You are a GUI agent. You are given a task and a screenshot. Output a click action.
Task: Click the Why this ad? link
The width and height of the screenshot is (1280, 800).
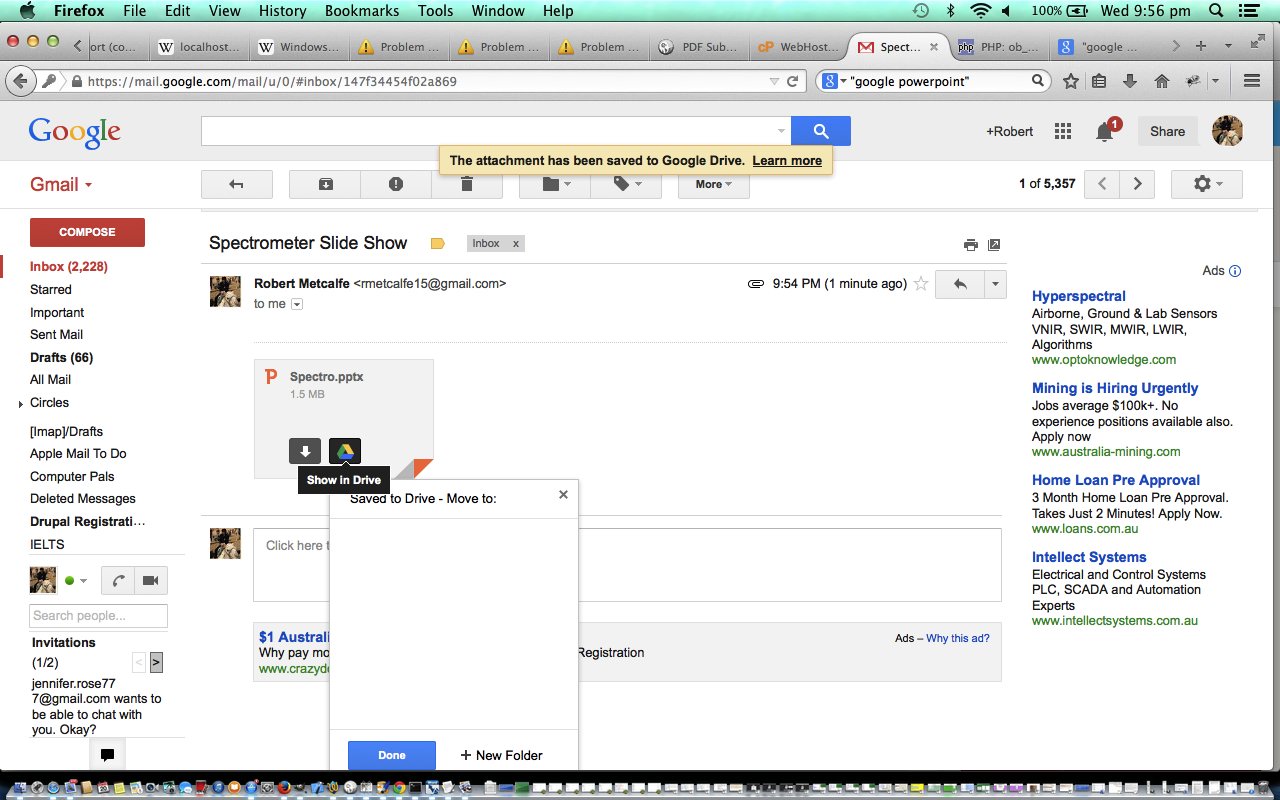coord(958,638)
